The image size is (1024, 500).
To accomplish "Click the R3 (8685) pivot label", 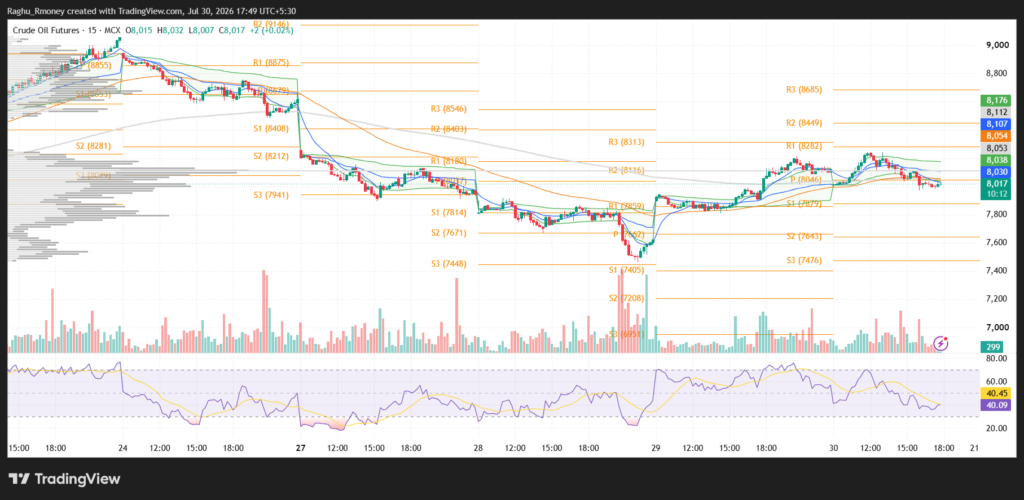I will coord(804,89).
